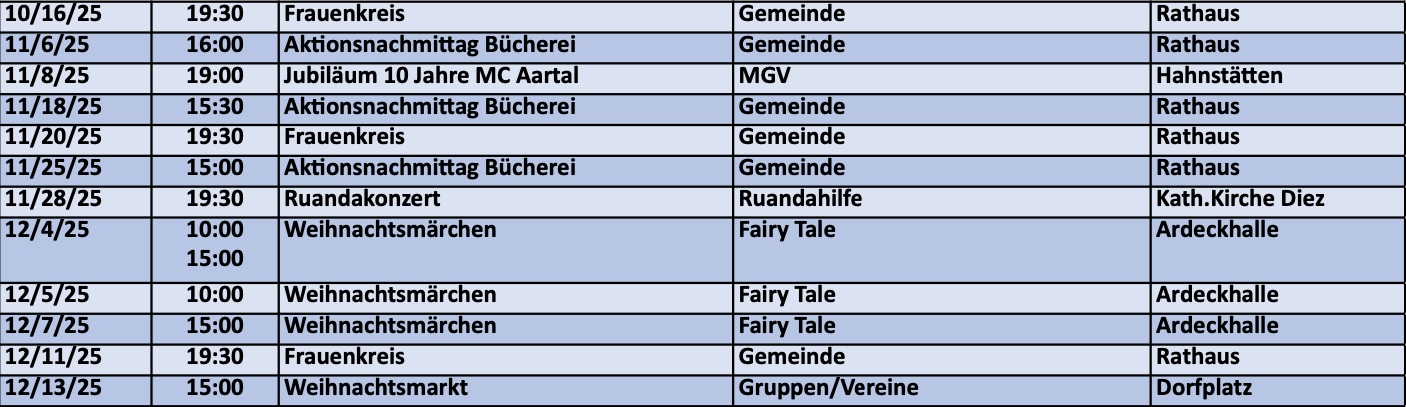Select the Jubiläum 10 Jahre MC Aartal cell
Screen dimensions: 1406x407
click(431, 76)
